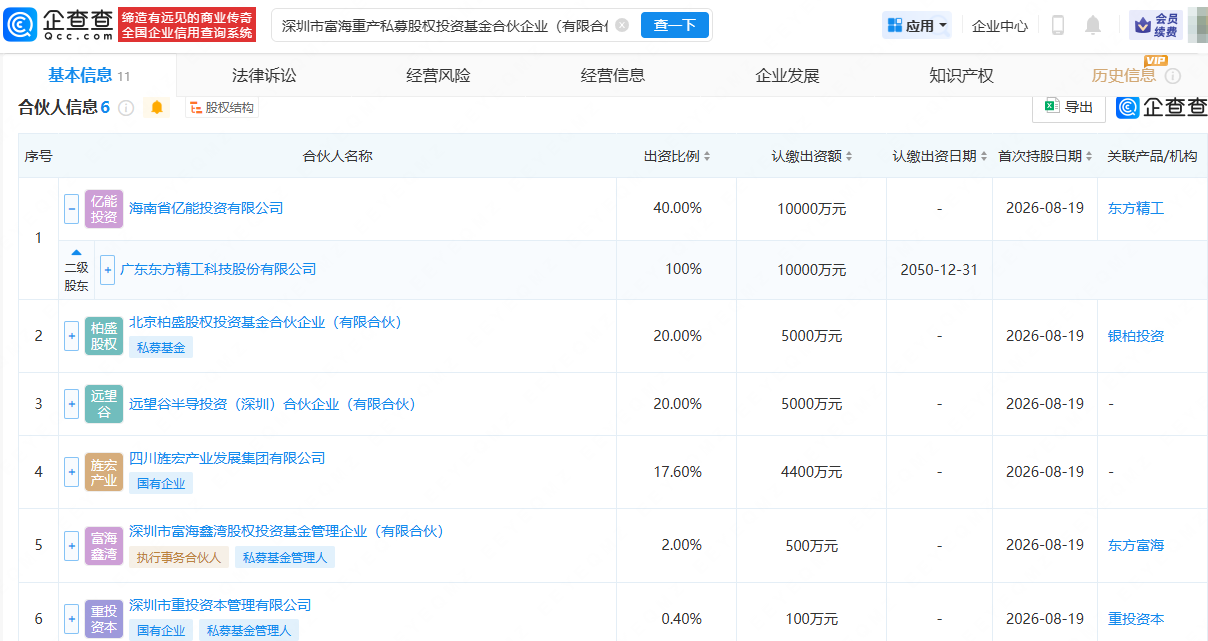
Task: Expand the 四川旌宏产业发展集团 row
Action: click(x=71, y=472)
